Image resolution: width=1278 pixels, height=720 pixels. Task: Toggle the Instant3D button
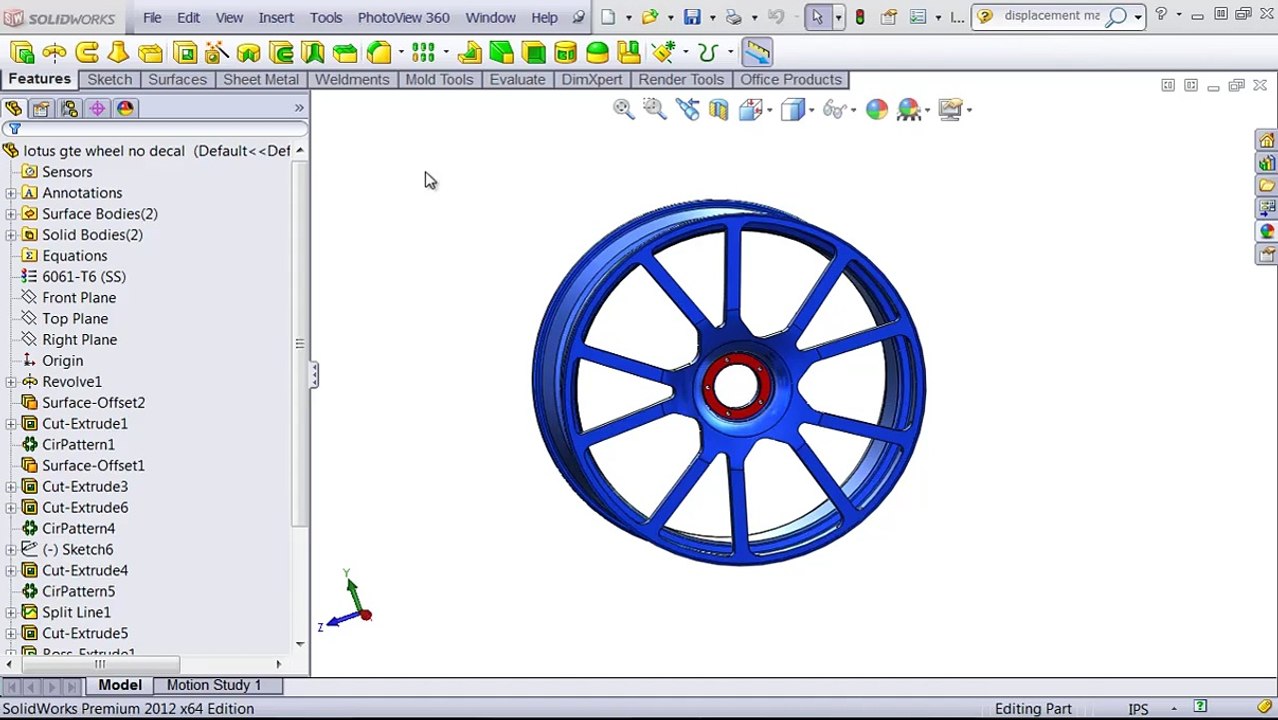(757, 52)
